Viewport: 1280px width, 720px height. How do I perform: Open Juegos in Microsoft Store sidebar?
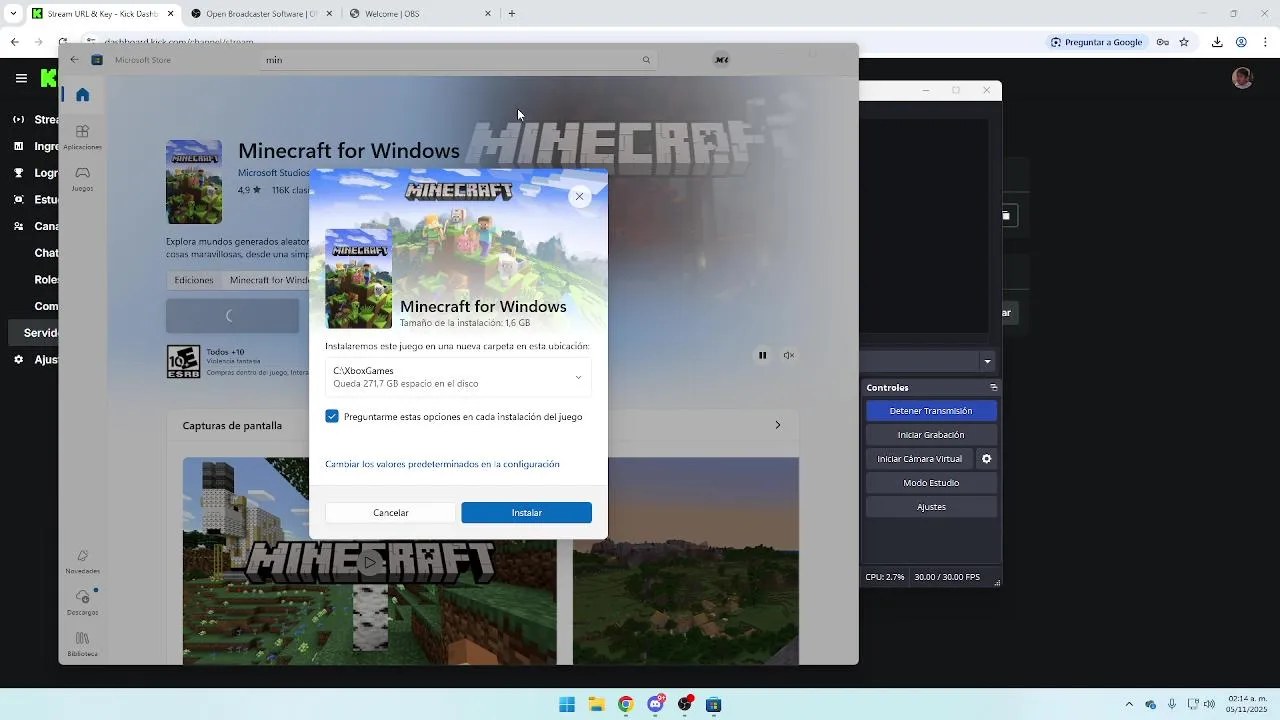click(x=82, y=179)
